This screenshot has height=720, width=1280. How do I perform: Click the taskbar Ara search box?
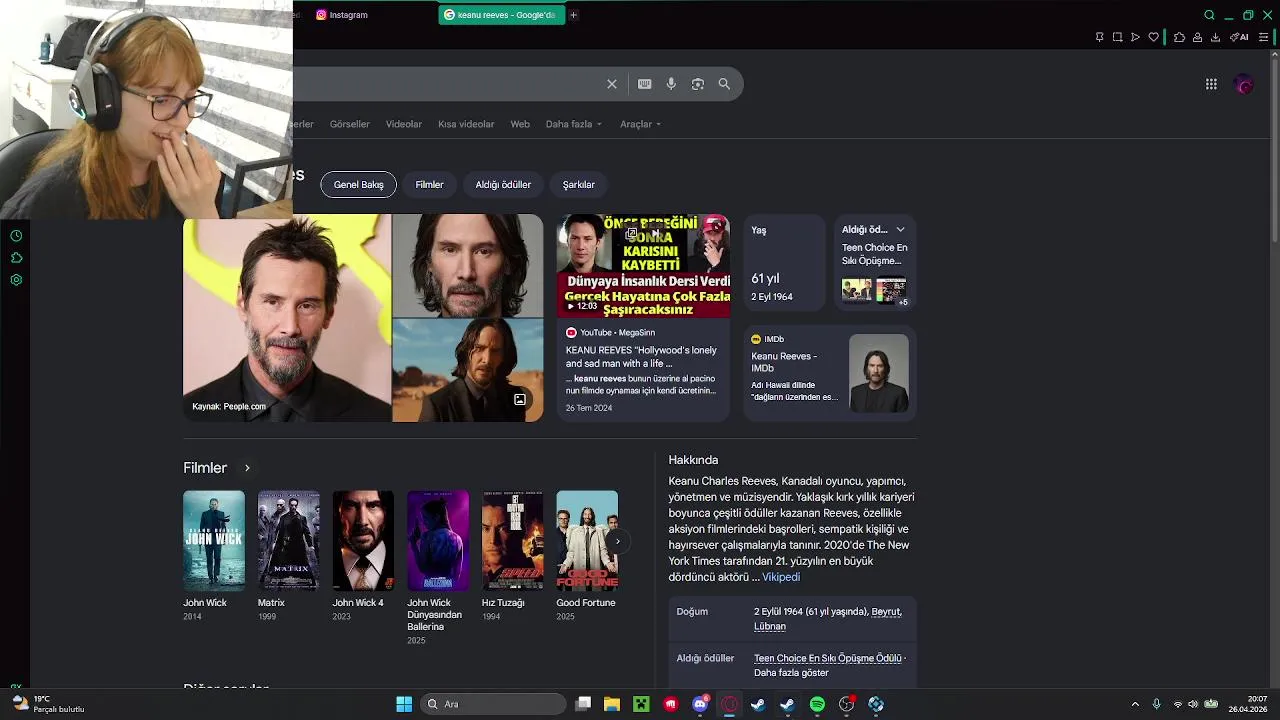(x=491, y=704)
